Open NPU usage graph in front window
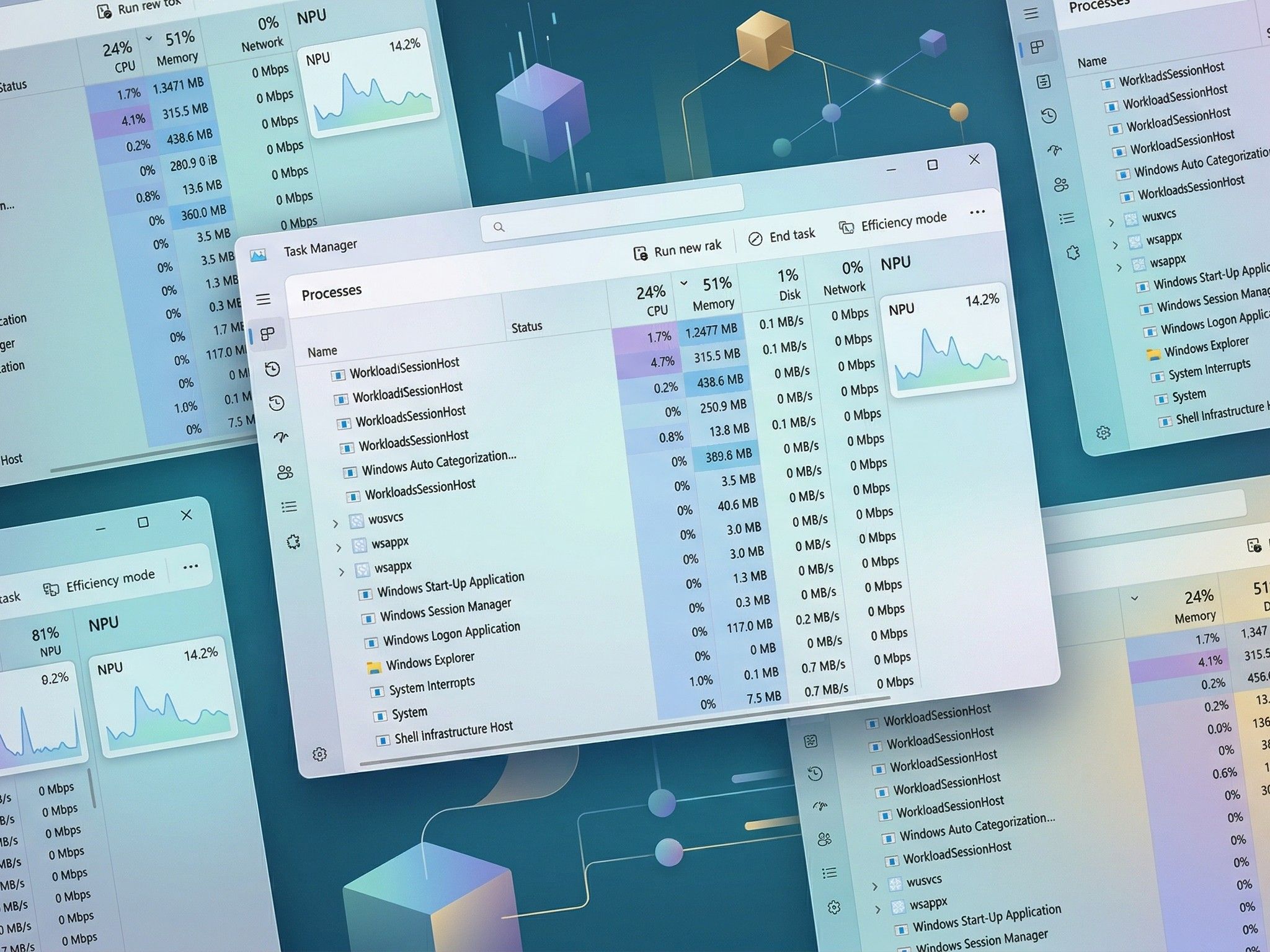 [x=949, y=342]
